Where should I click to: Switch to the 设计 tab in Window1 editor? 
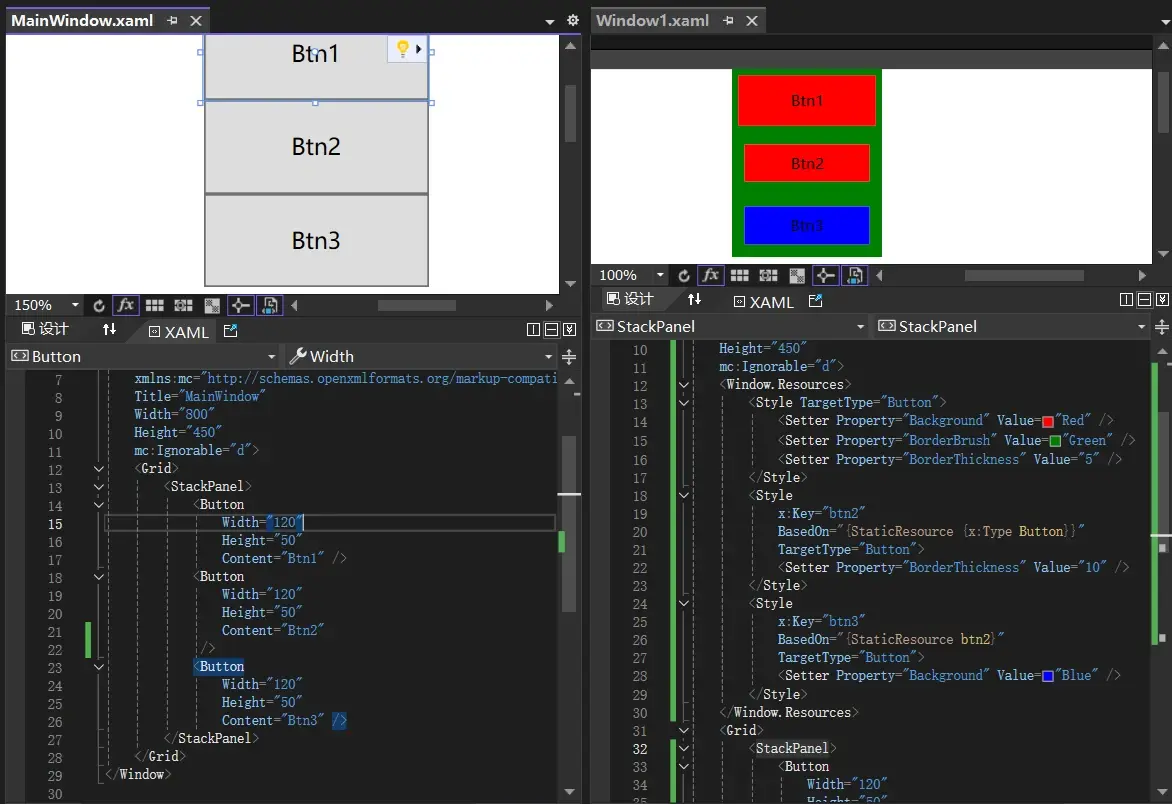click(630, 300)
